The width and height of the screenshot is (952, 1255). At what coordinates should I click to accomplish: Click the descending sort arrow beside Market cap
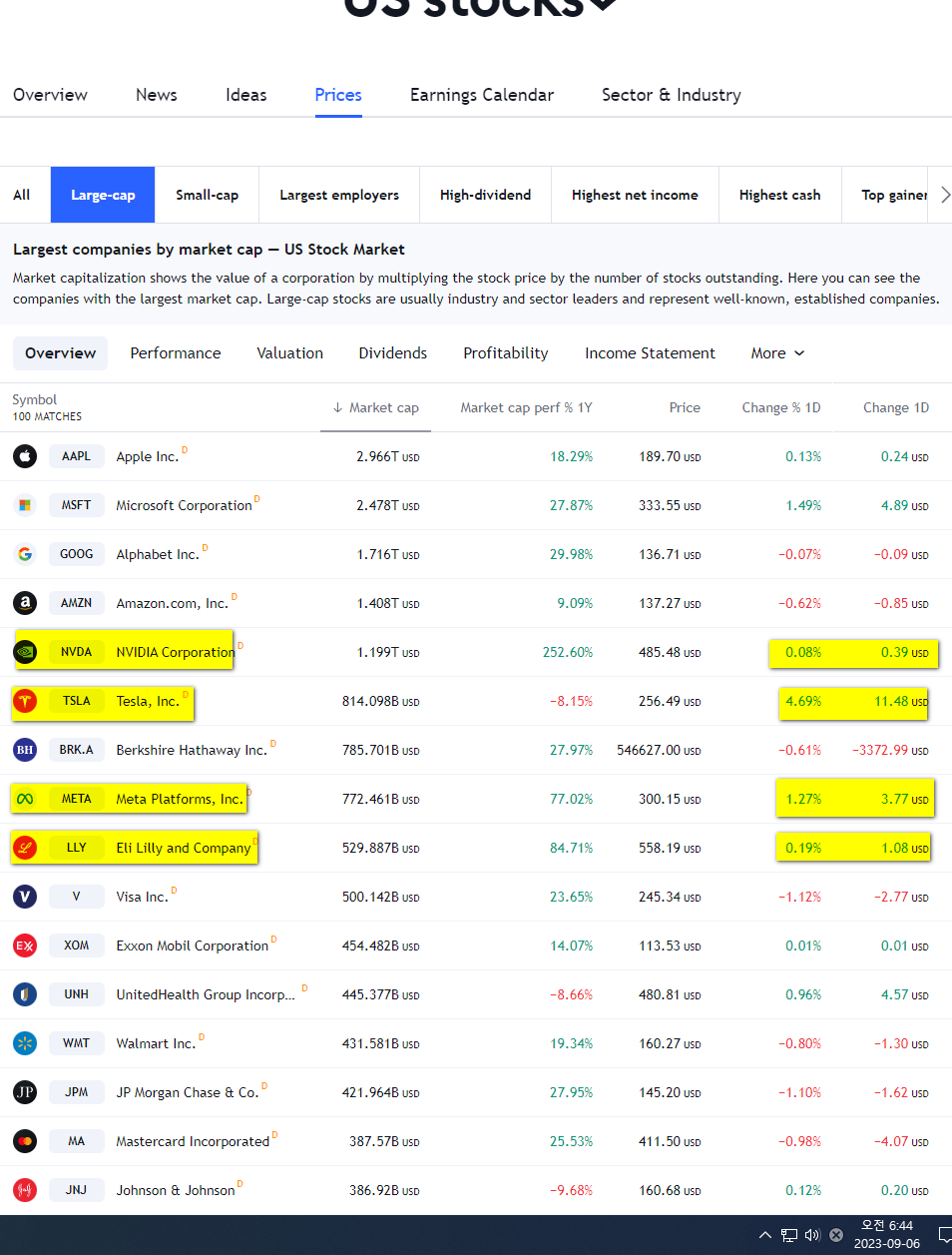pyautogui.click(x=337, y=407)
